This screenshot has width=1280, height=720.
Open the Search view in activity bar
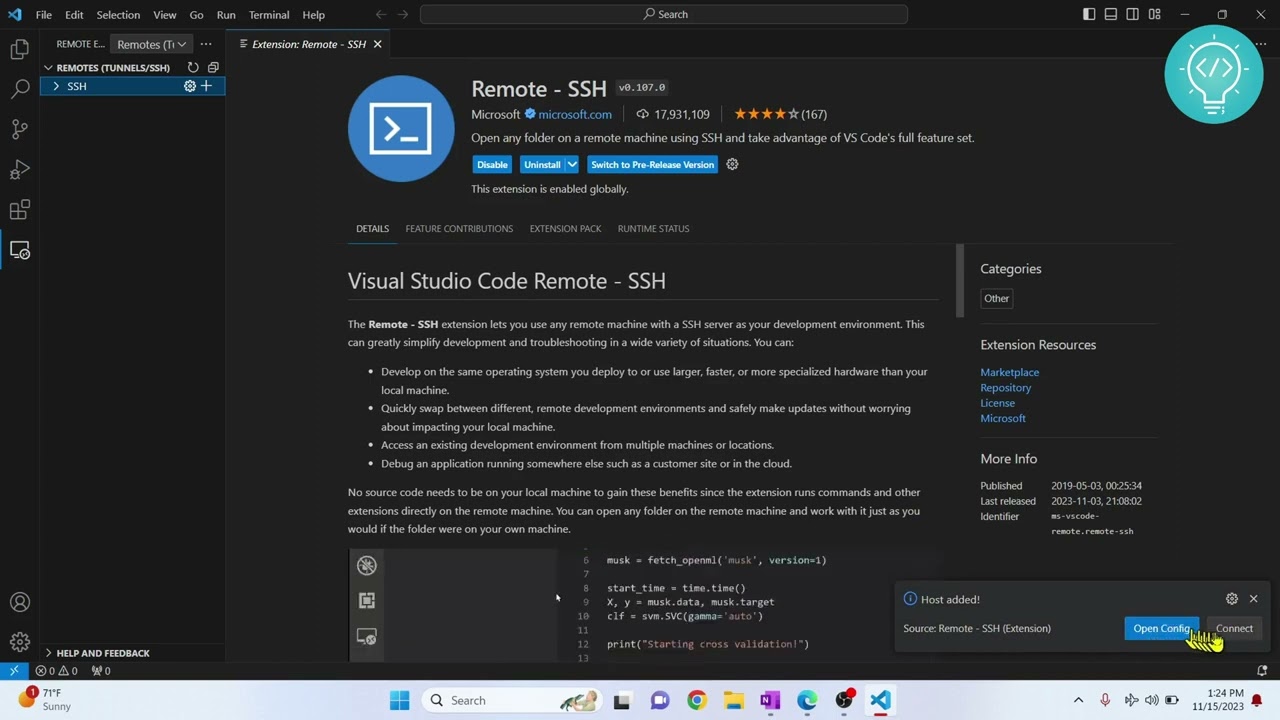click(x=19, y=89)
